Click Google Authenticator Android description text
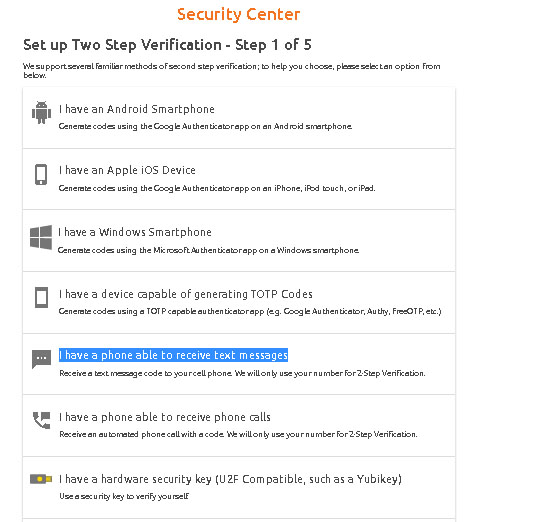 tap(205, 126)
